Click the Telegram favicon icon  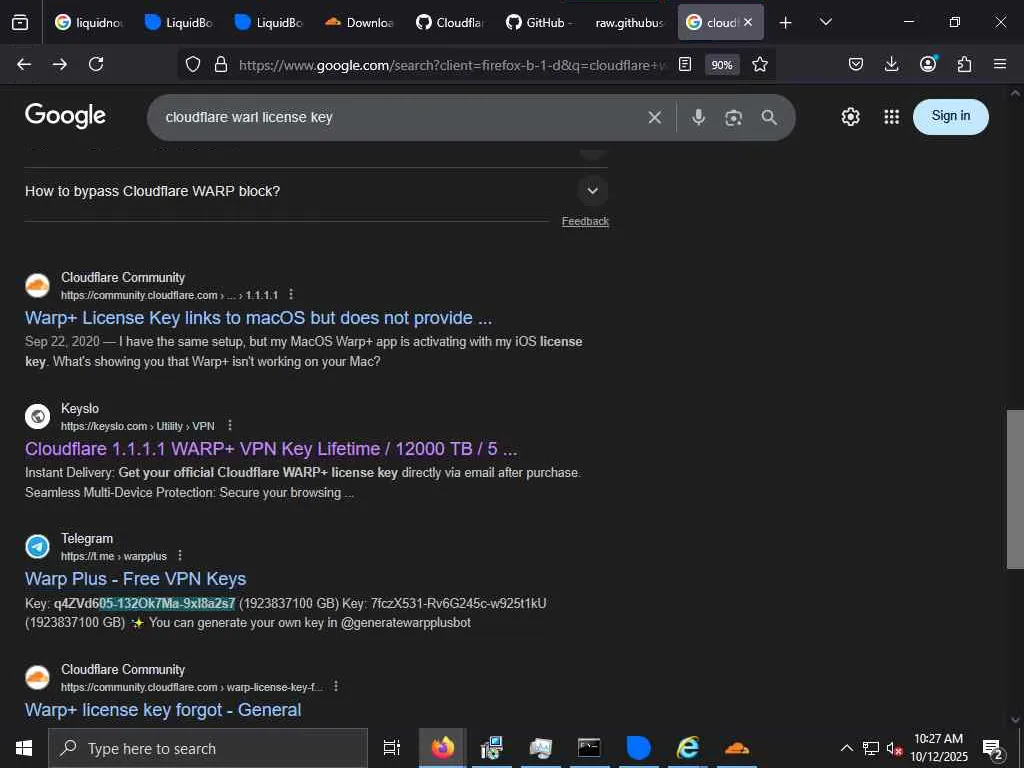pos(37,547)
